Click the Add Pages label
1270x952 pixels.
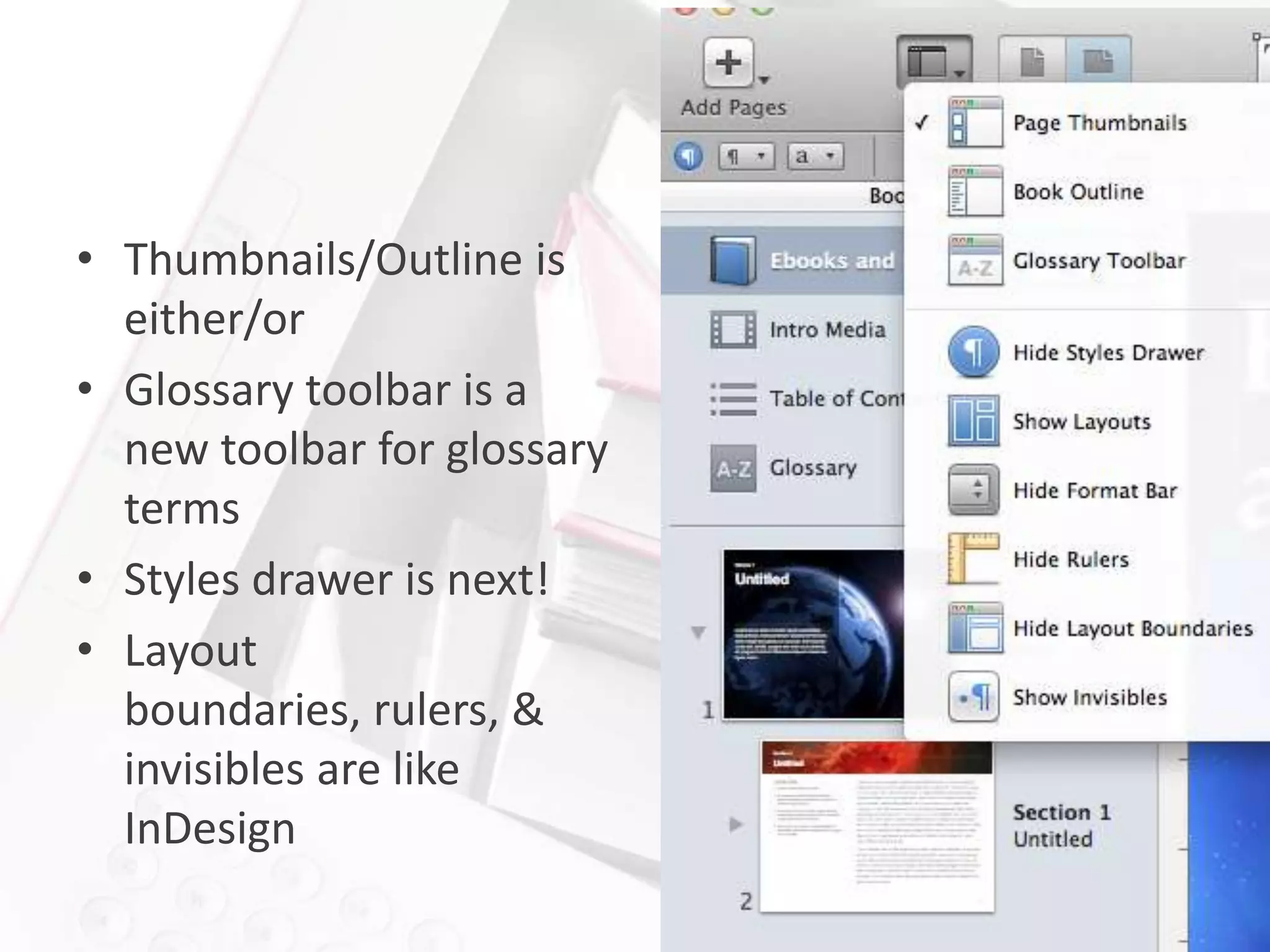coord(734,108)
